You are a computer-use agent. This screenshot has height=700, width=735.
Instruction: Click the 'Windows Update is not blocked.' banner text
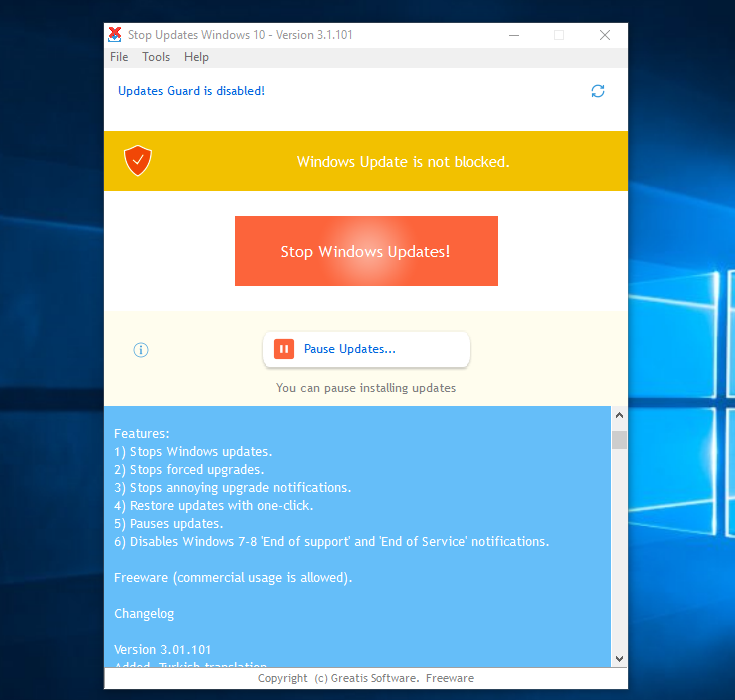point(403,162)
